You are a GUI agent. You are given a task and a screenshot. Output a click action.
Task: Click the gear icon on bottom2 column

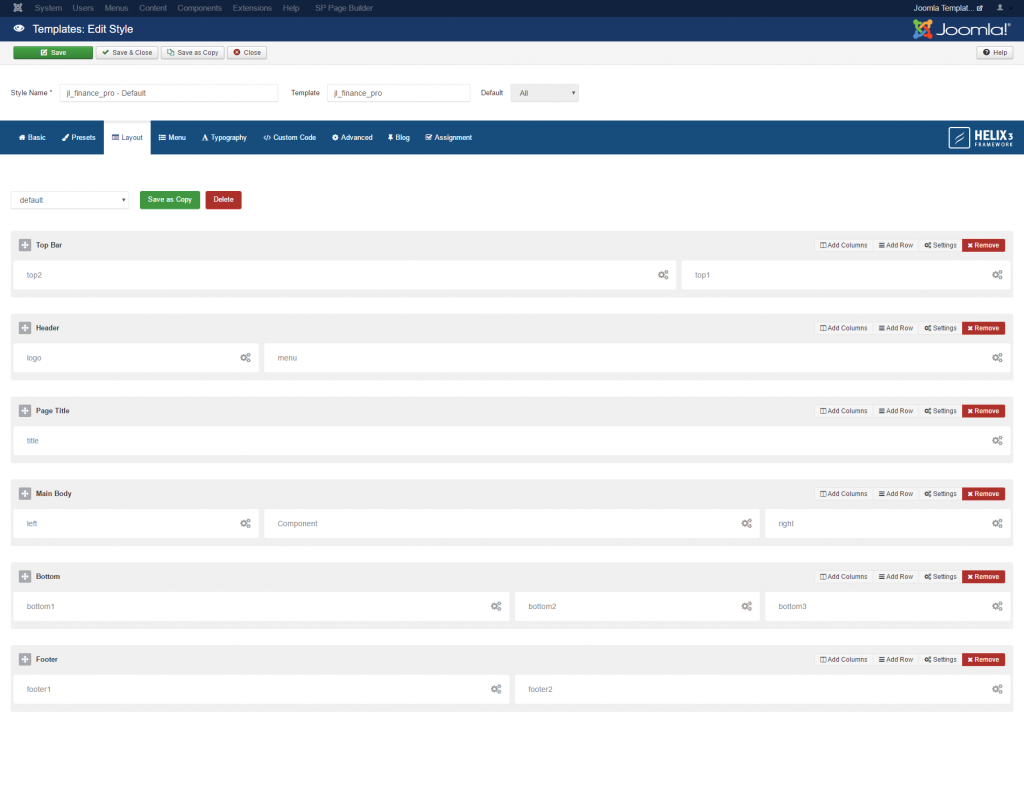[746, 606]
